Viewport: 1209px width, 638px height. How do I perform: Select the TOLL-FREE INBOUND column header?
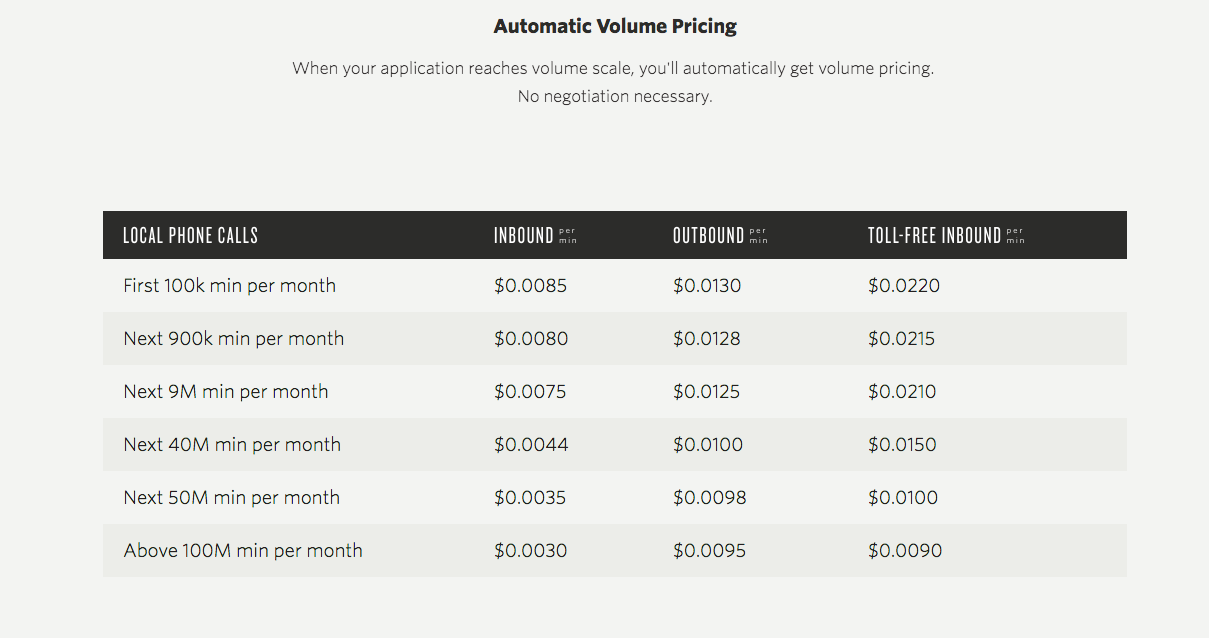946,236
